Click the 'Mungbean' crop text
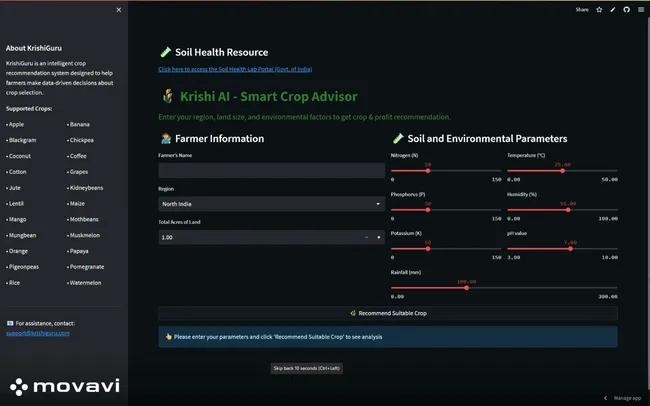Screen dimensions: 650x406 point(22,235)
